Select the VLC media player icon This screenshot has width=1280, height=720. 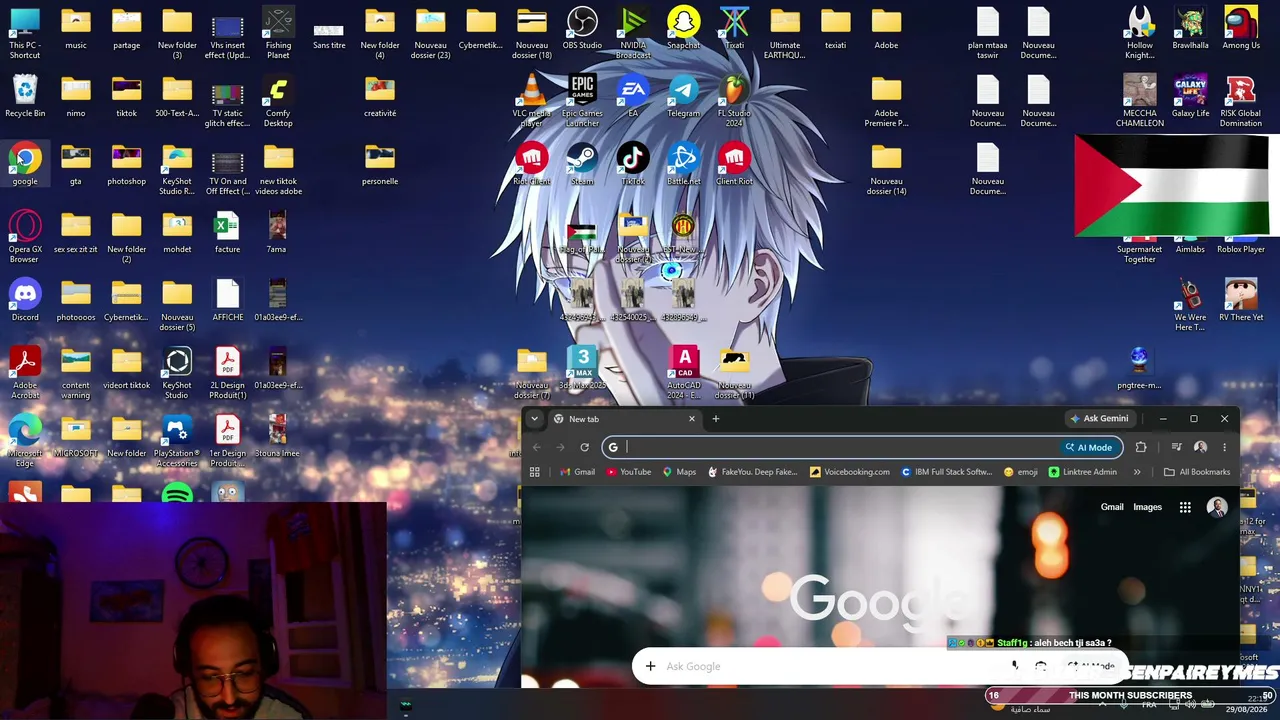coord(532,101)
